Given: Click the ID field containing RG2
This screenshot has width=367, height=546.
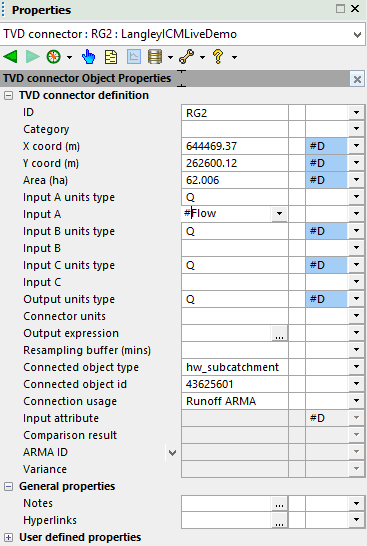Looking at the screenshot, I should pos(235,113).
